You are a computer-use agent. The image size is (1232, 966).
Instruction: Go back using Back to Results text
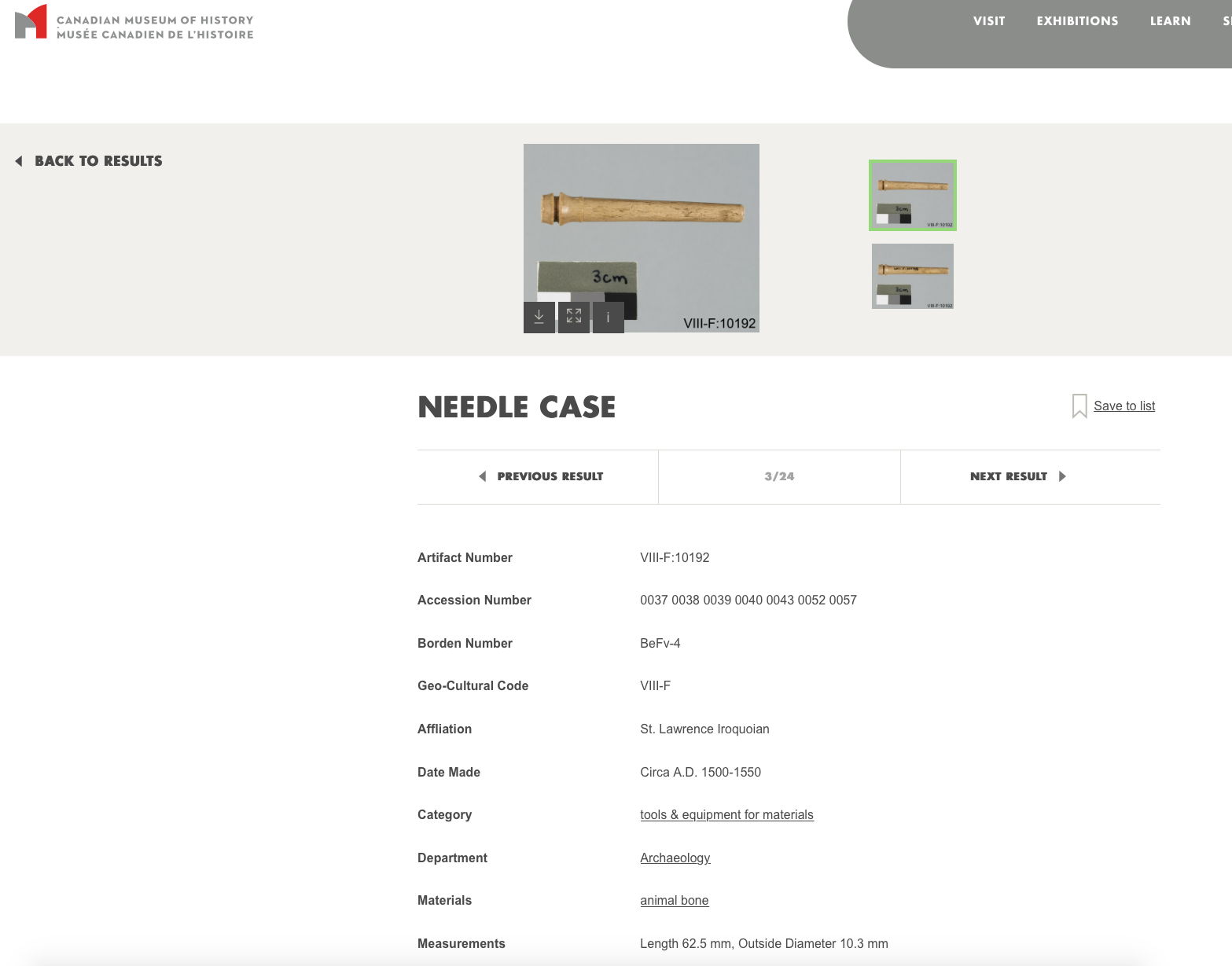tap(98, 161)
